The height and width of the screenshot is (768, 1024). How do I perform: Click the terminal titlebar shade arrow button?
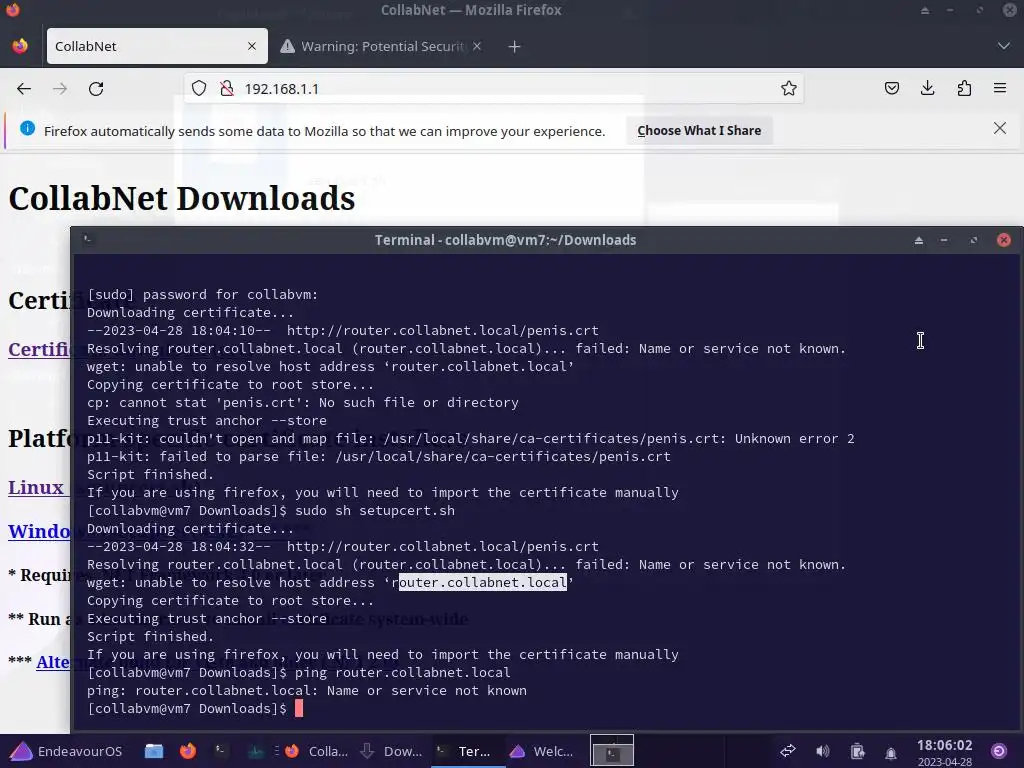919,240
